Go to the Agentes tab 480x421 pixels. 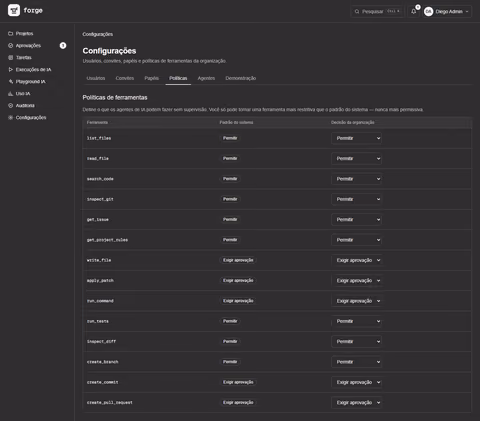[206, 78]
